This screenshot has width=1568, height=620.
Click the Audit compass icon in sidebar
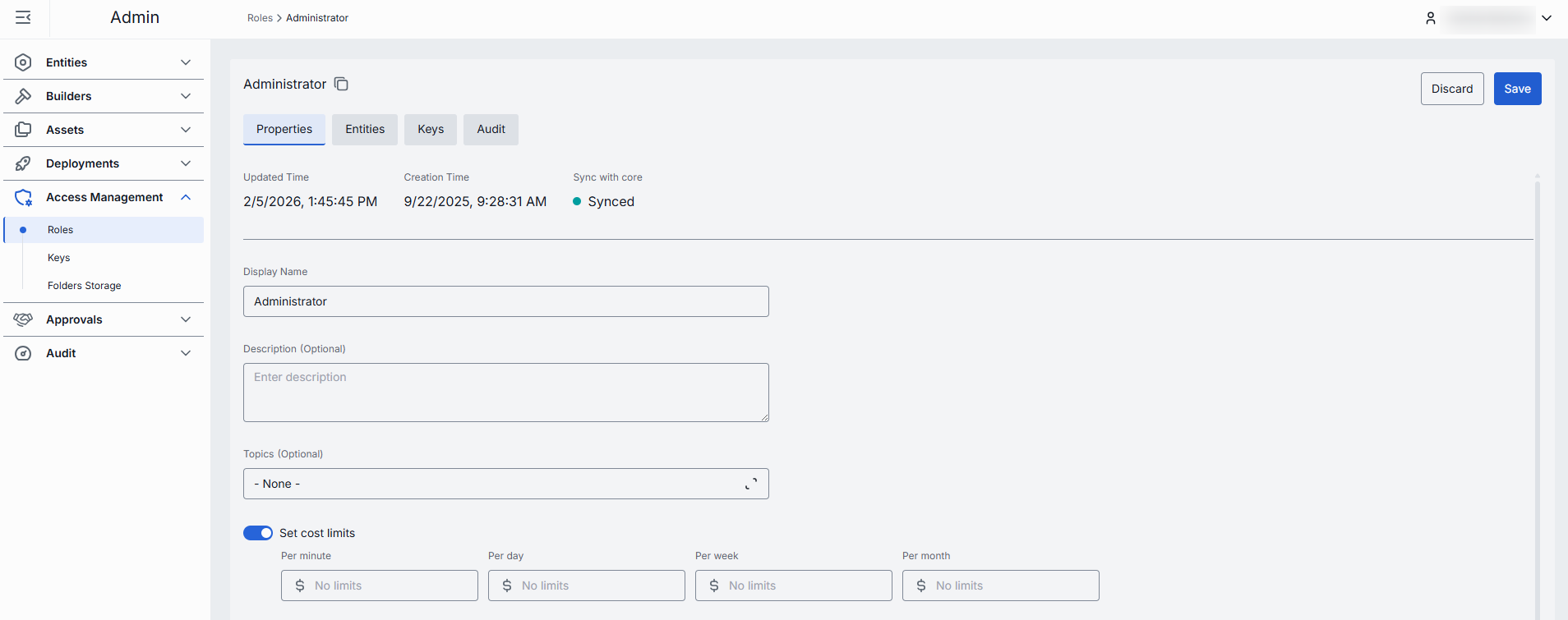(x=23, y=353)
